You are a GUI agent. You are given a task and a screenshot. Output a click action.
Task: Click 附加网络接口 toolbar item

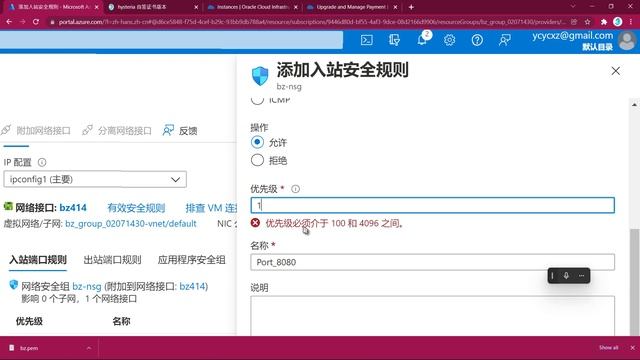[x=36, y=131]
